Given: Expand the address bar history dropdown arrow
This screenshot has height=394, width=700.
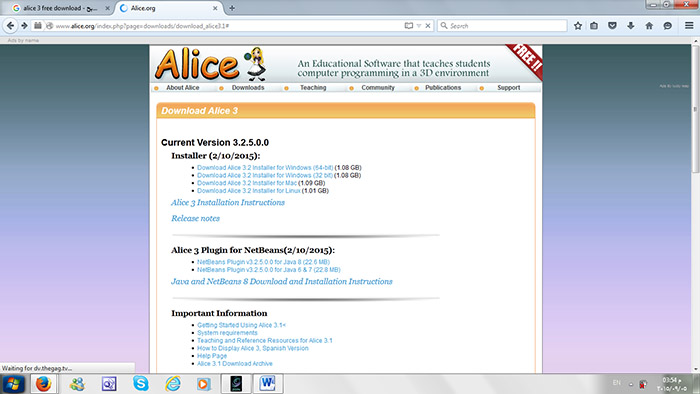Looking at the screenshot, I should [419, 26].
